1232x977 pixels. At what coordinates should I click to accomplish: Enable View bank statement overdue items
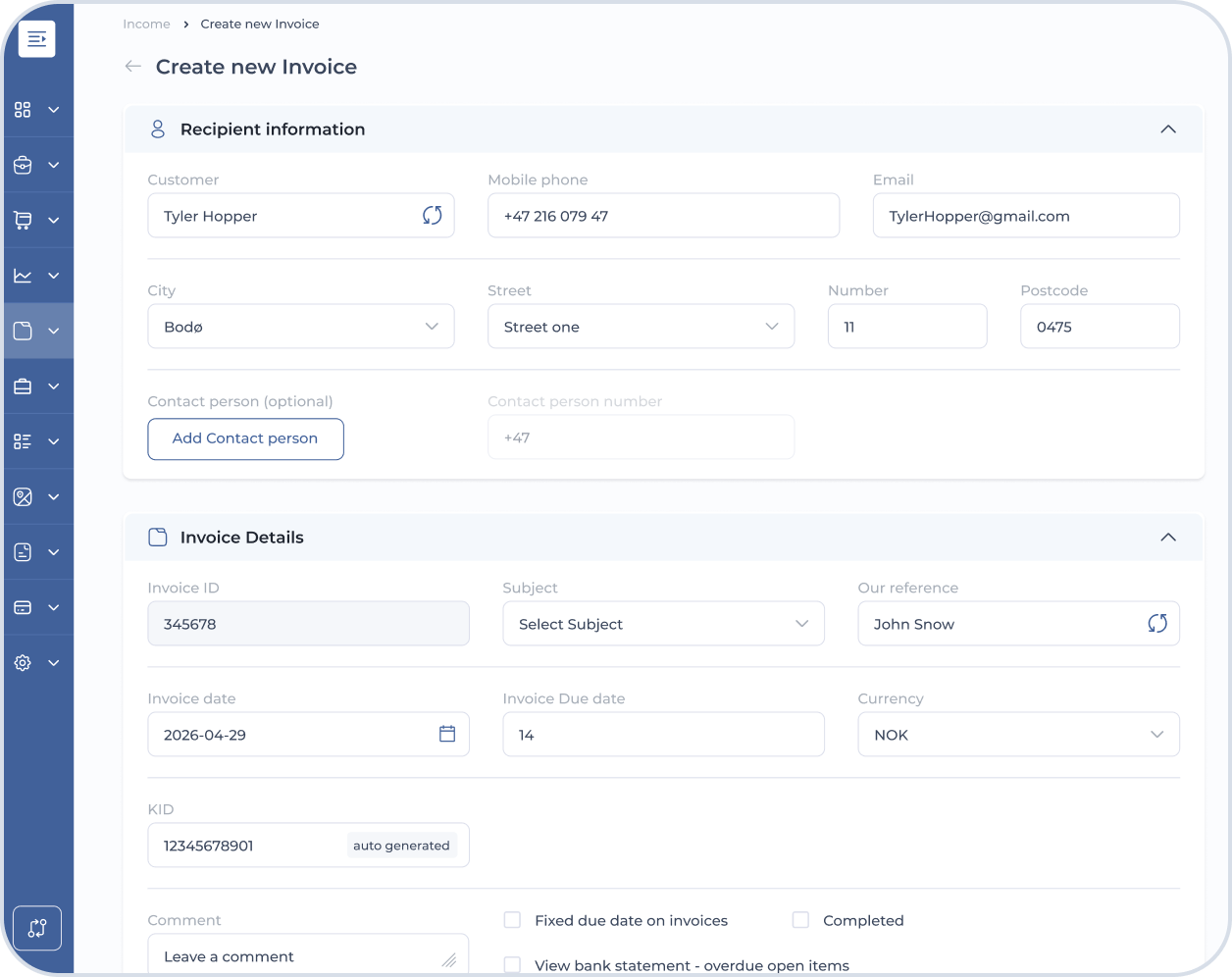512,965
